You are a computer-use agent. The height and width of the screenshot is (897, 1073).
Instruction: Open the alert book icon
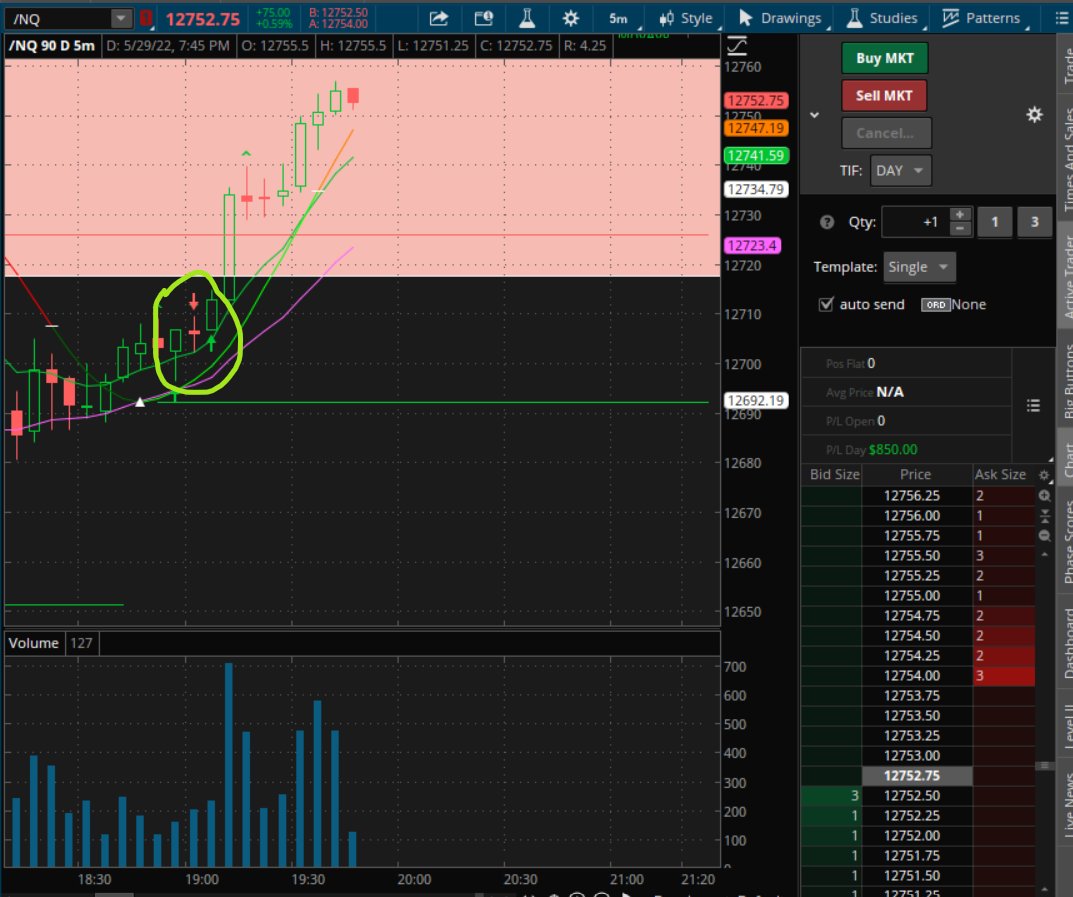pos(483,18)
